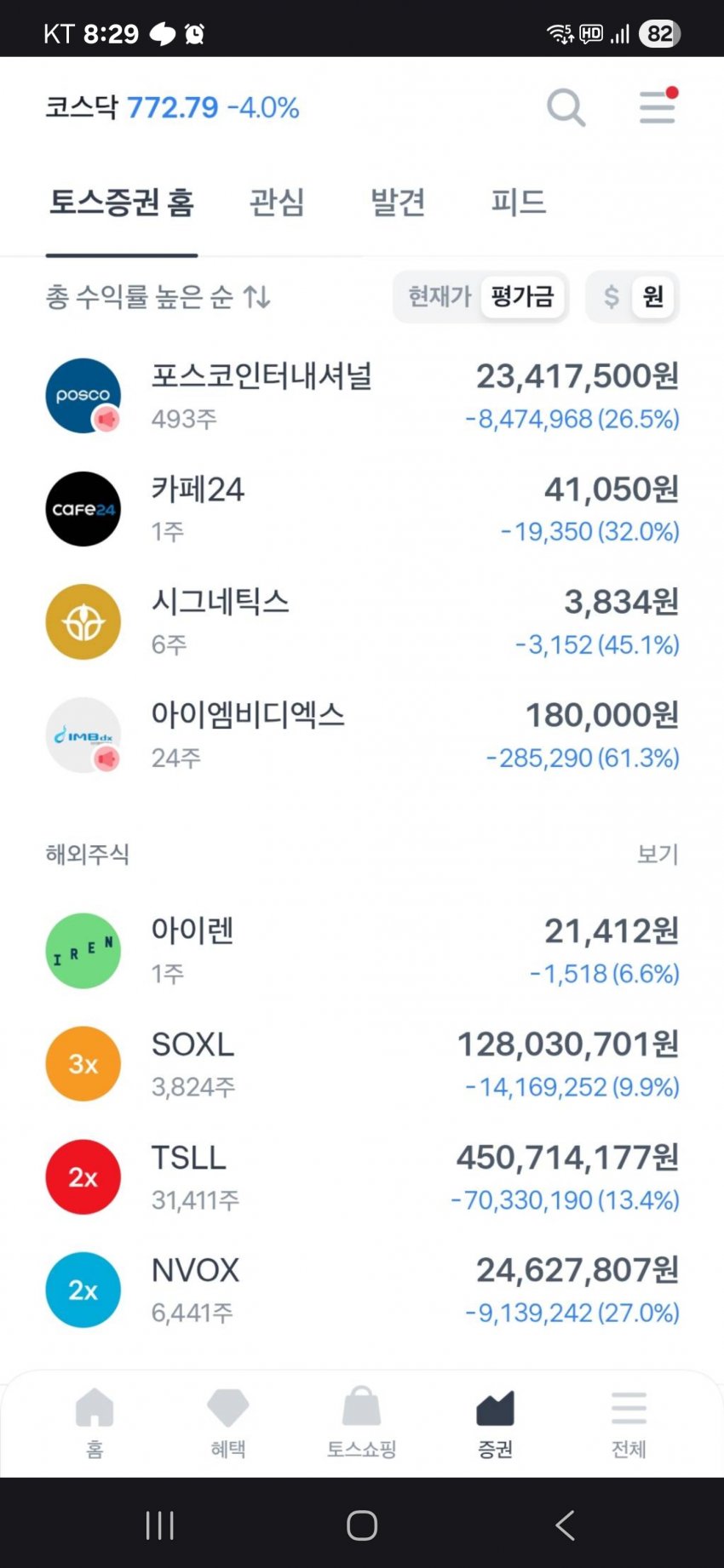724x1568 pixels.
Task: Switch currency to dollar ($)
Action: (x=611, y=296)
